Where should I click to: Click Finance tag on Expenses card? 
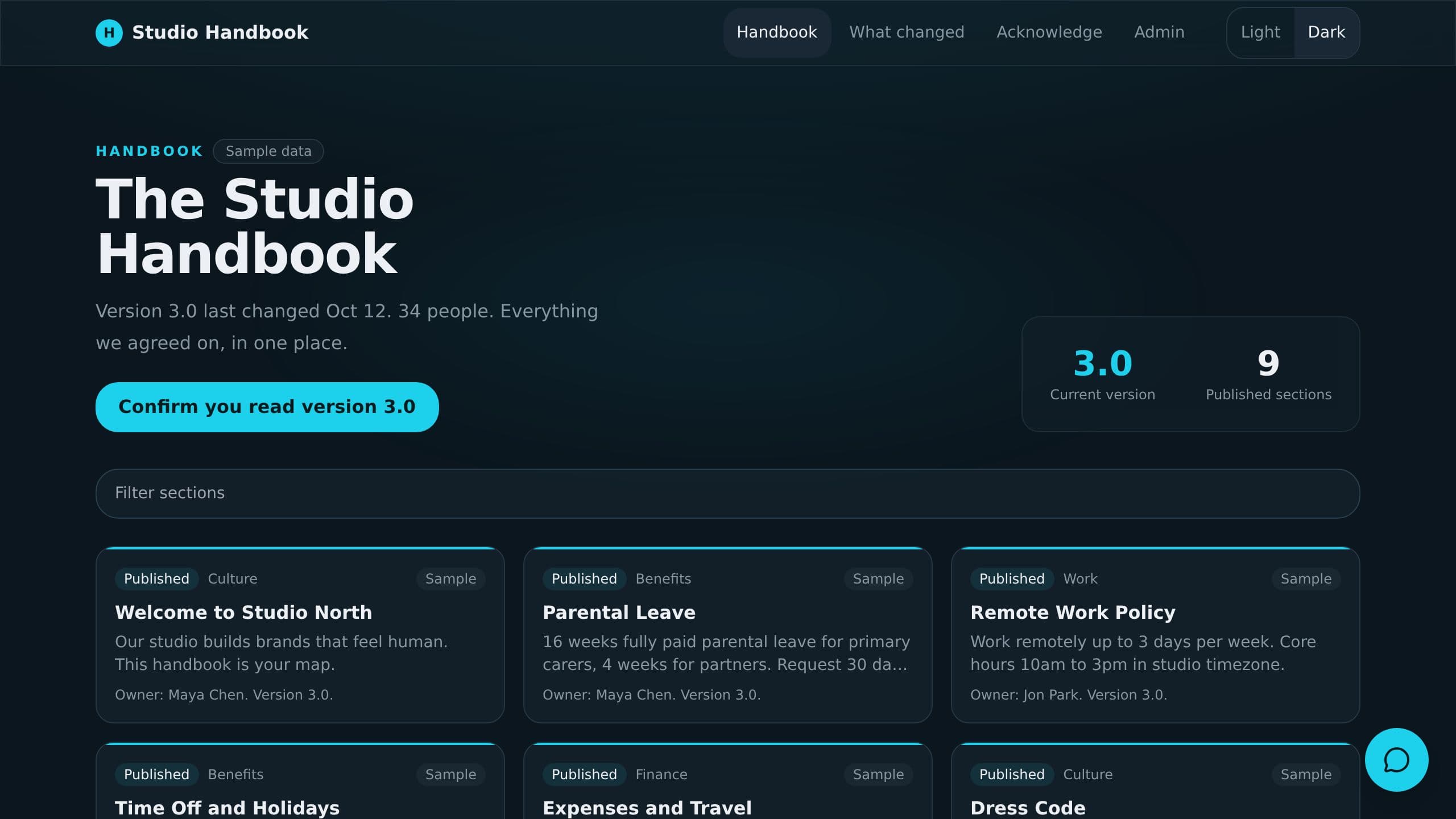pos(661,774)
